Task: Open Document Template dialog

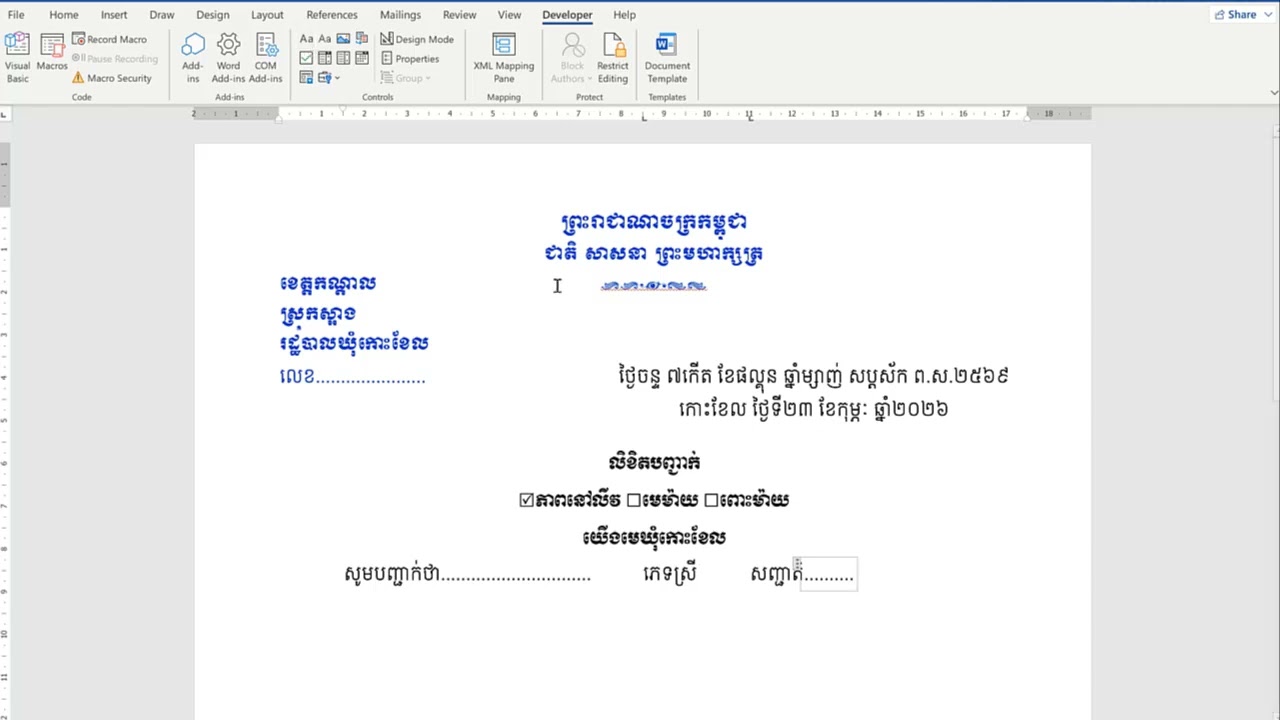Action: 667,58
